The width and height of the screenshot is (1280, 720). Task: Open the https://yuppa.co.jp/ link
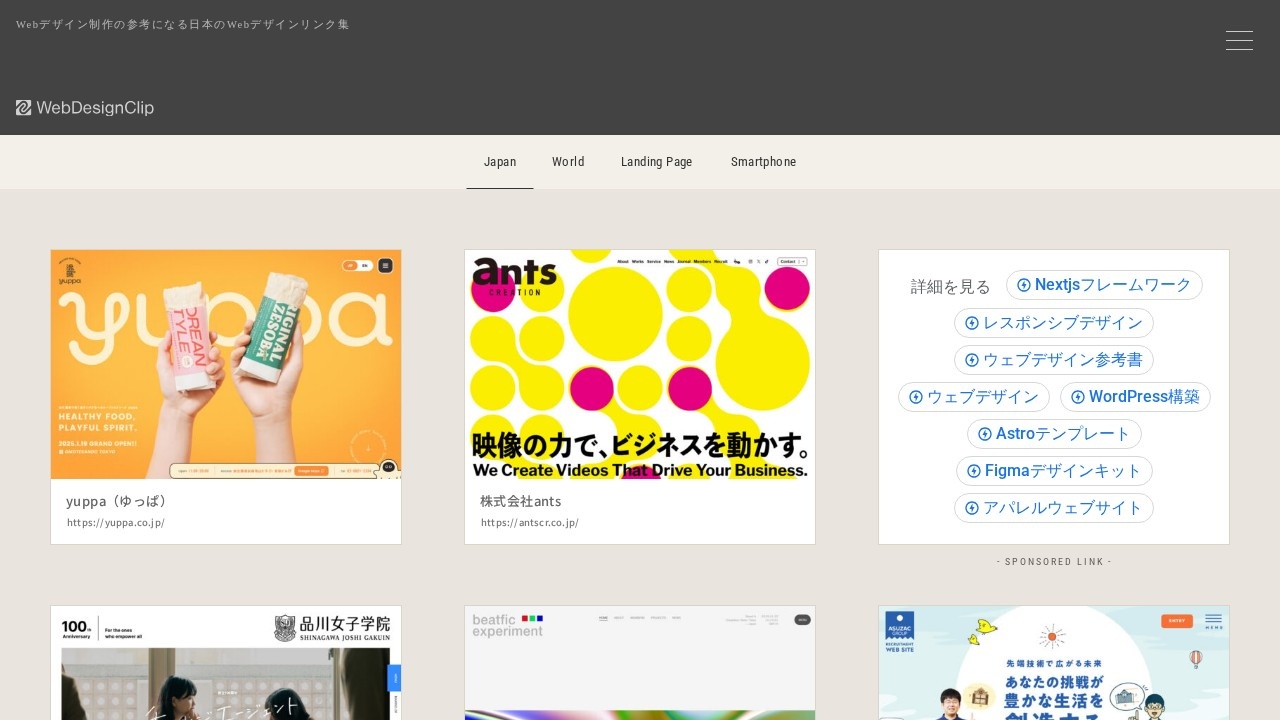click(x=116, y=522)
